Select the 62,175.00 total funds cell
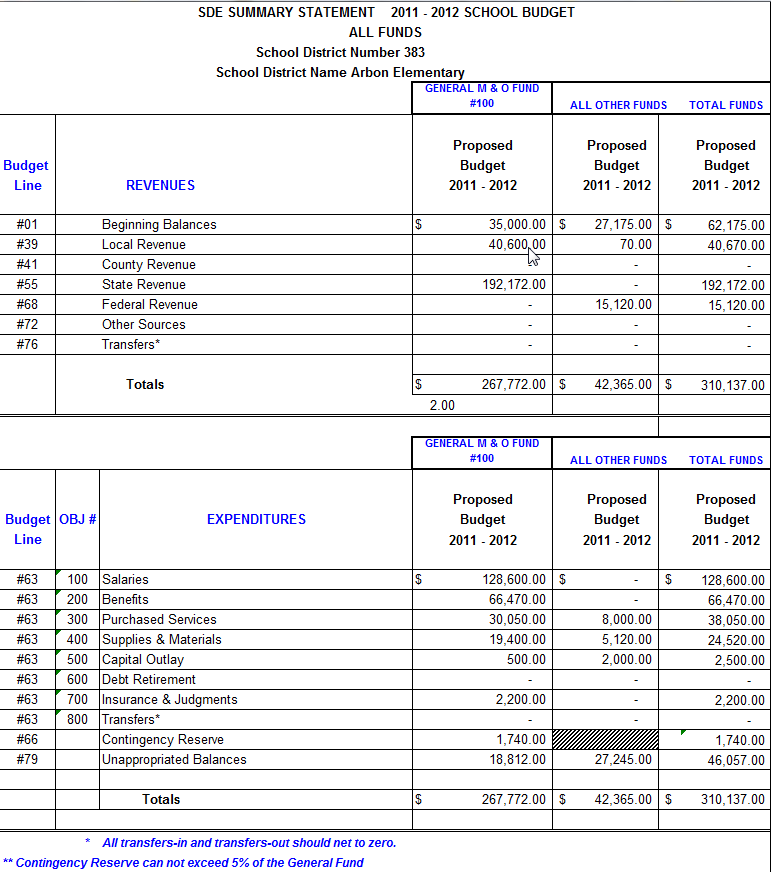Viewport: 771px width, 873px height. tap(715, 225)
